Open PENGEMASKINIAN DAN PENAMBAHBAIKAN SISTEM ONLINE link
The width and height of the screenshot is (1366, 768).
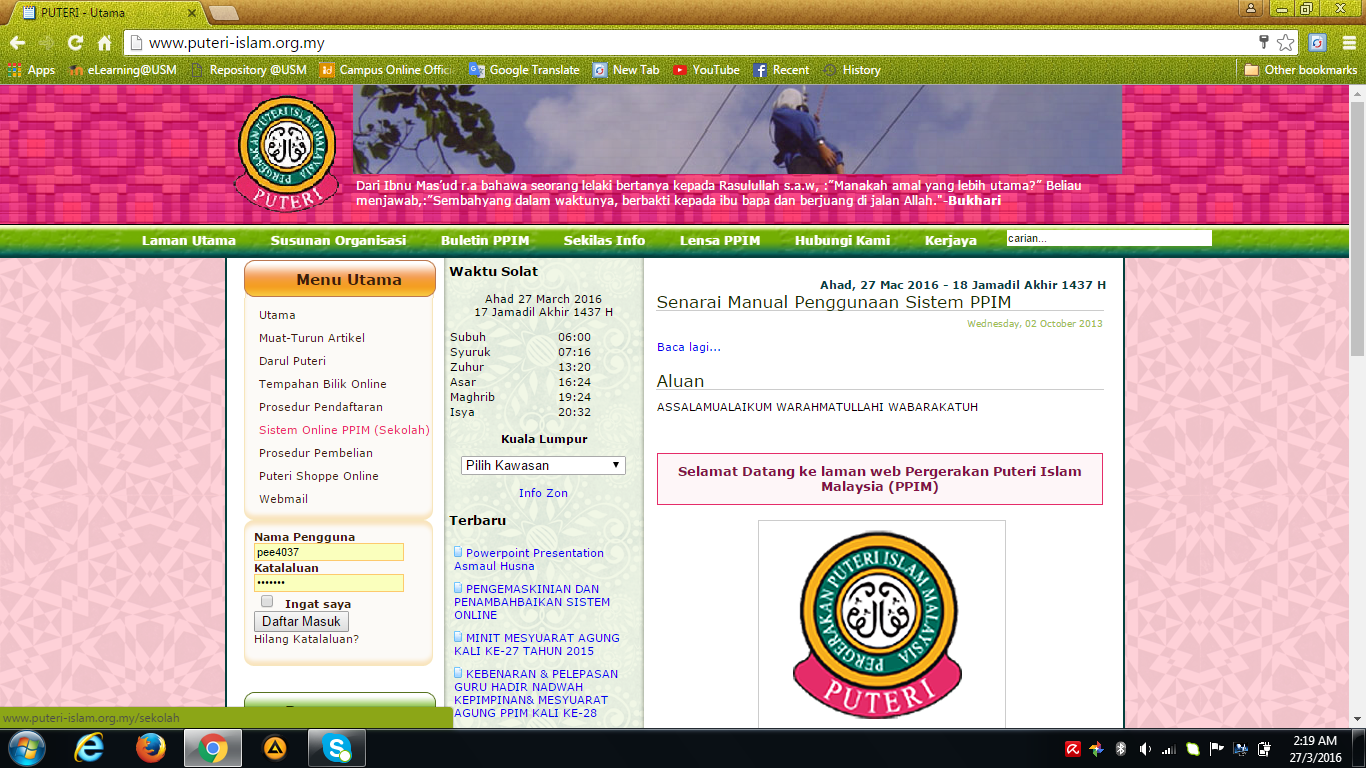click(532, 602)
